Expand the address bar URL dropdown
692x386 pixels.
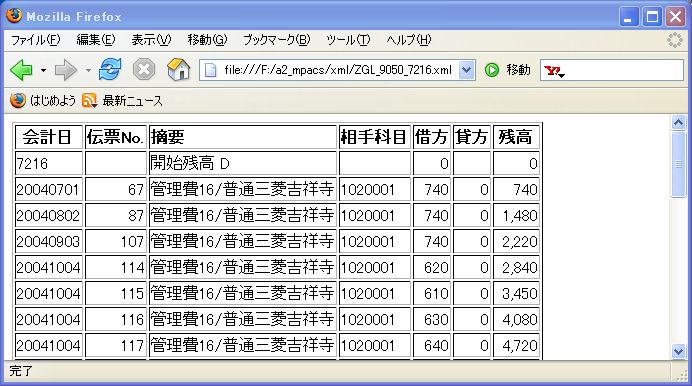[x=466, y=70]
